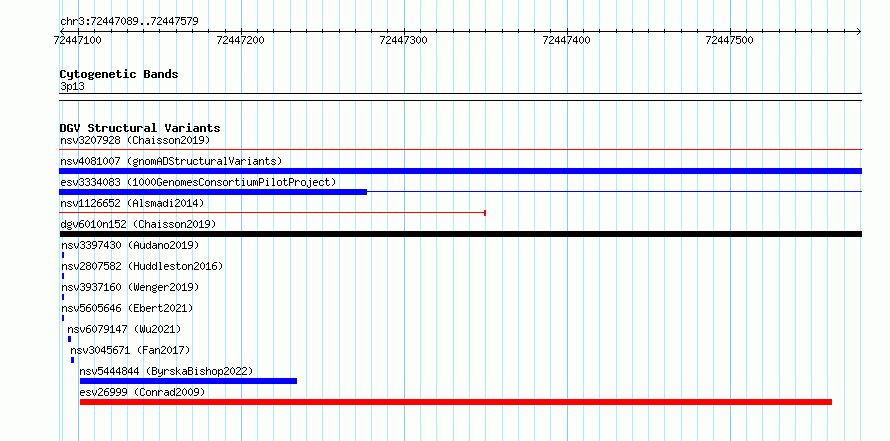Click the 72447300 ruler tick label
The width and height of the screenshot is (890, 441).
tap(404, 40)
